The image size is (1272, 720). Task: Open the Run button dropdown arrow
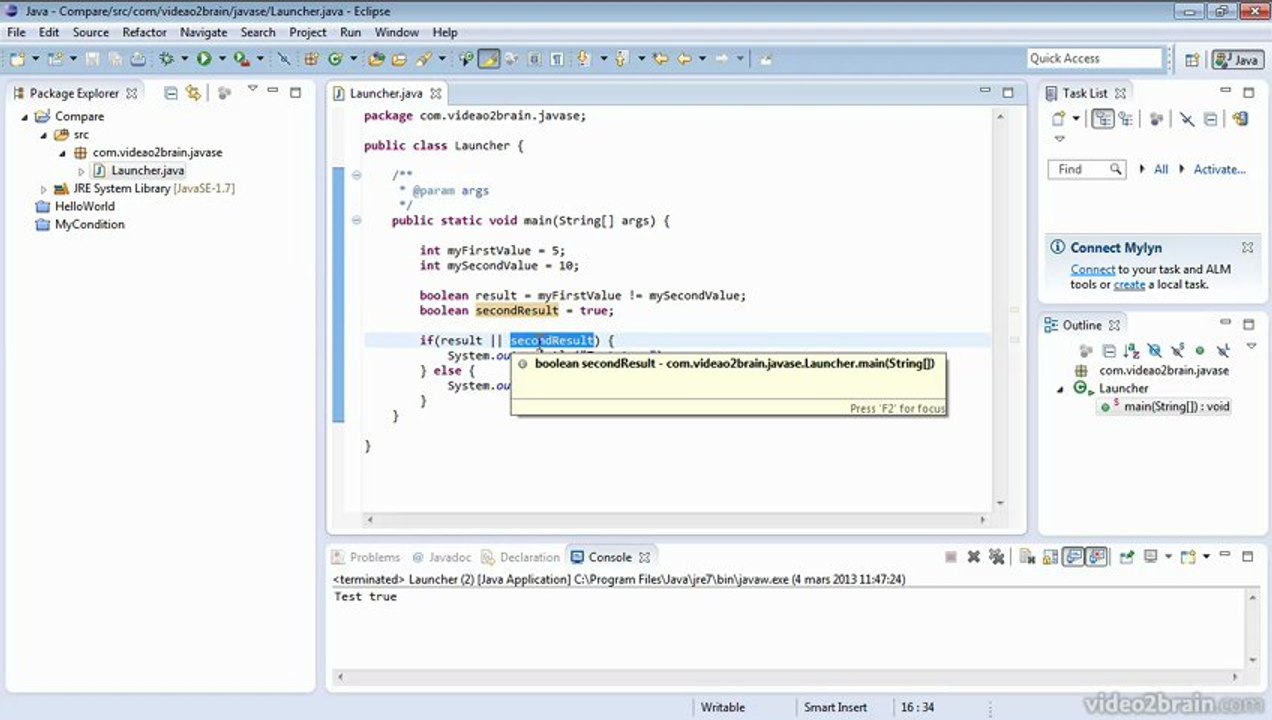[x=222, y=59]
